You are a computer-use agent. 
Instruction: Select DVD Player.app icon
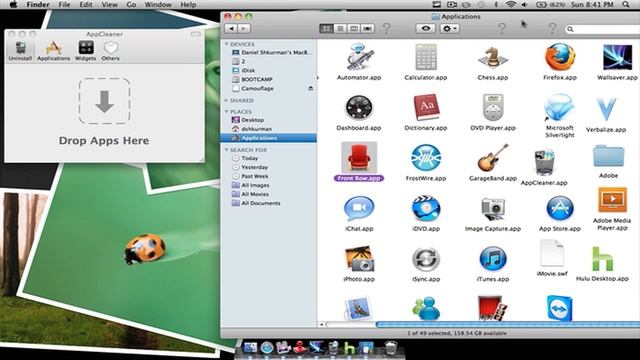(493, 108)
